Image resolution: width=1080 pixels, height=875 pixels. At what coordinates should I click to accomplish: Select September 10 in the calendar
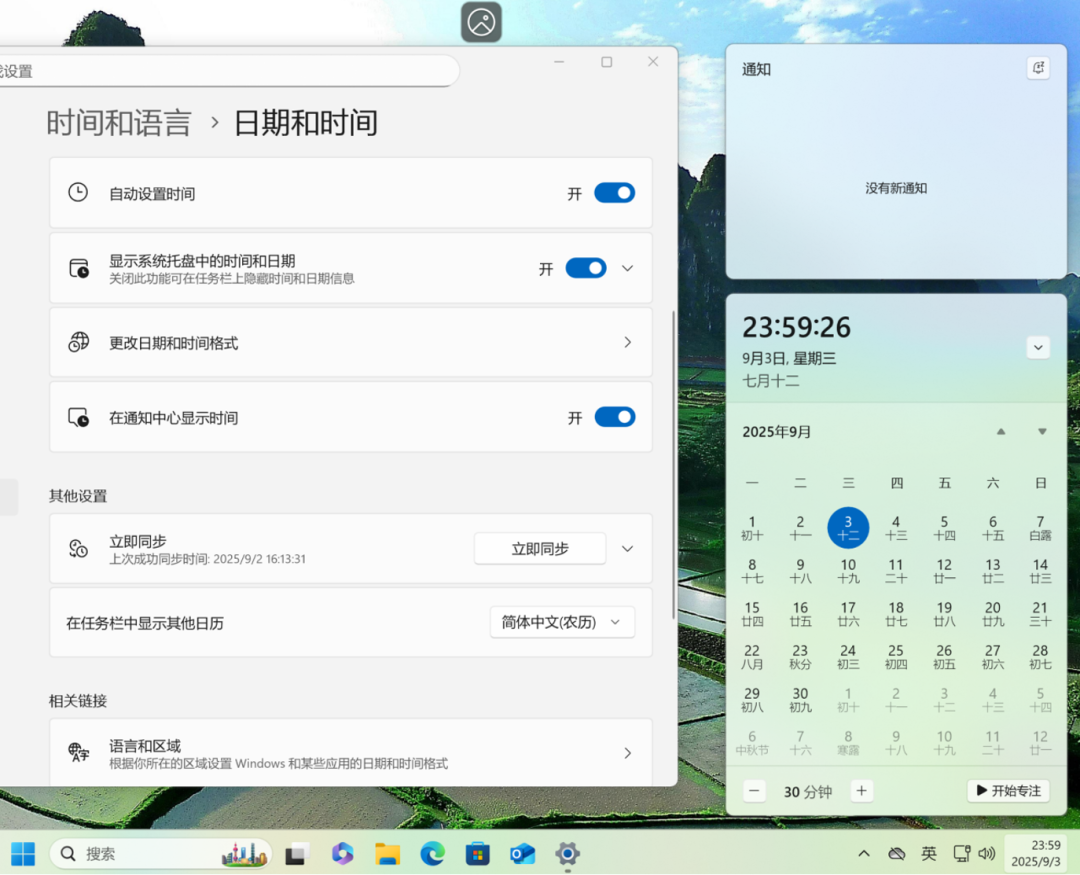(848, 570)
